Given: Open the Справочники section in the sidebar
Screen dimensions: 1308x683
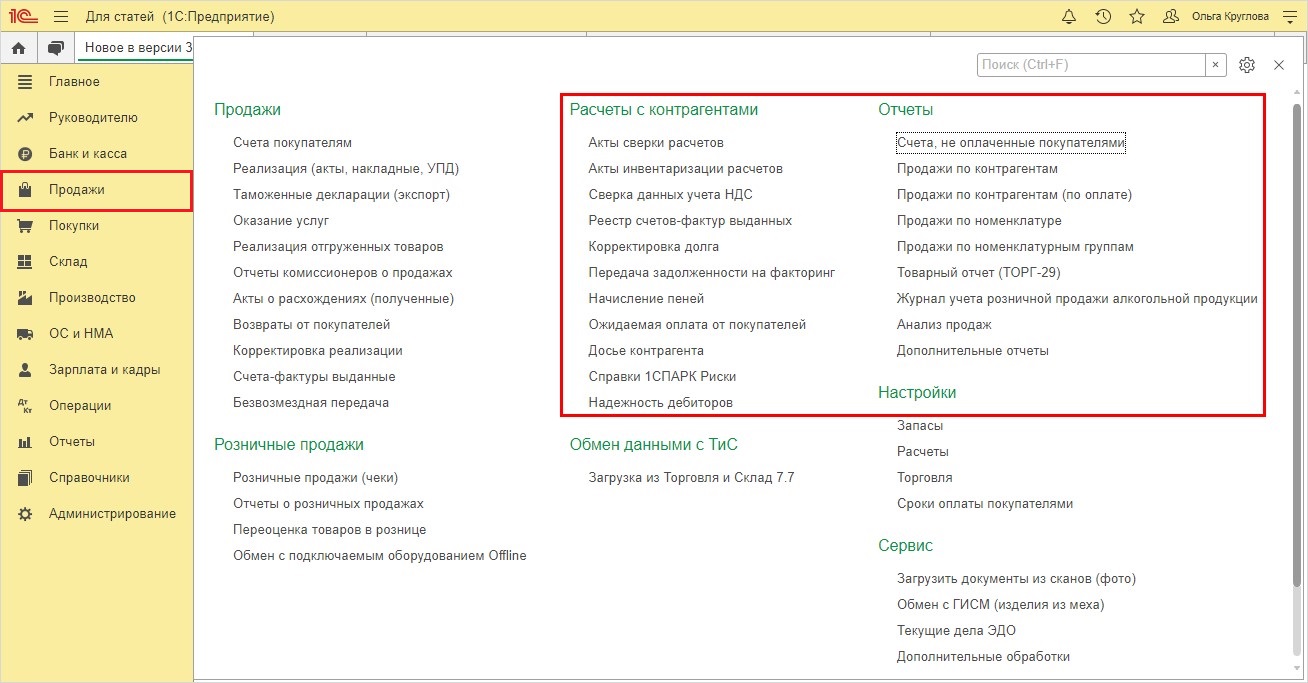Looking at the screenshot, I should tap(97, 478).
